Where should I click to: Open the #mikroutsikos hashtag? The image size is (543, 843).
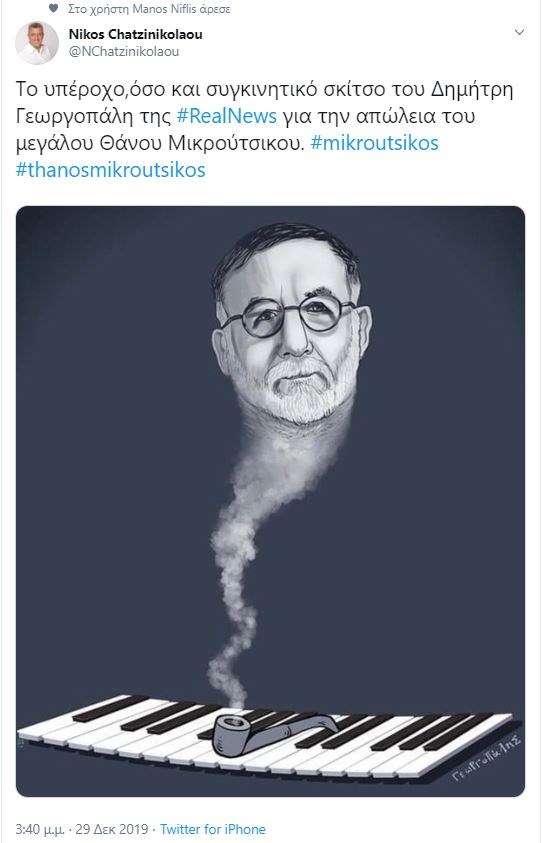[x=375, y=143]
